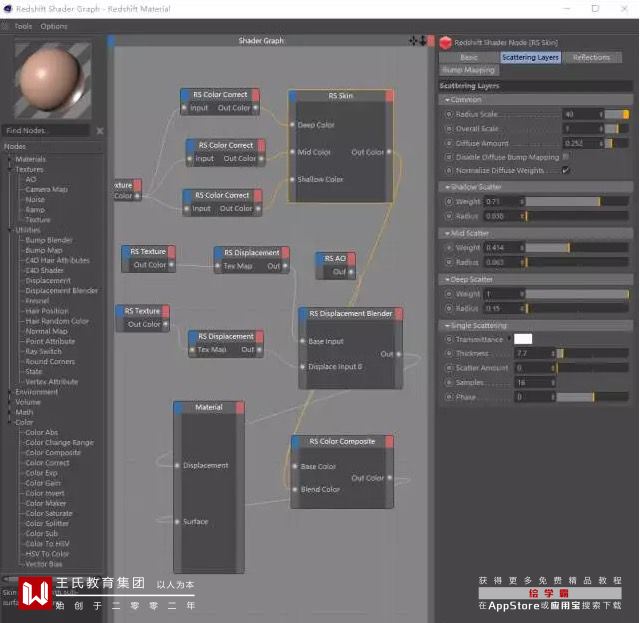Click the Shallow Scatter Weight animation dot

pos(449,201)
